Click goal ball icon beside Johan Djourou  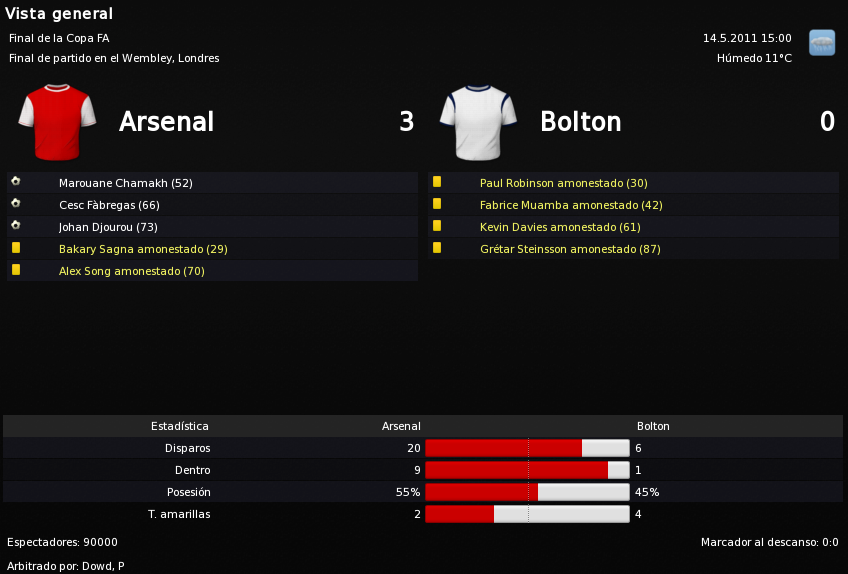(16, 225)
